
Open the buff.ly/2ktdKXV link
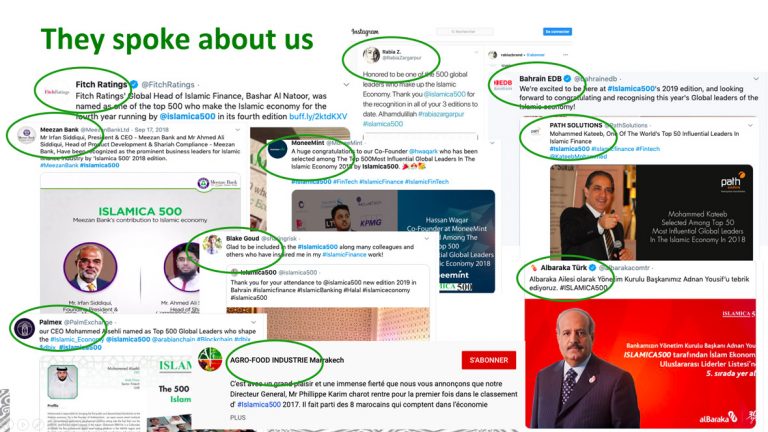point(318,117)
